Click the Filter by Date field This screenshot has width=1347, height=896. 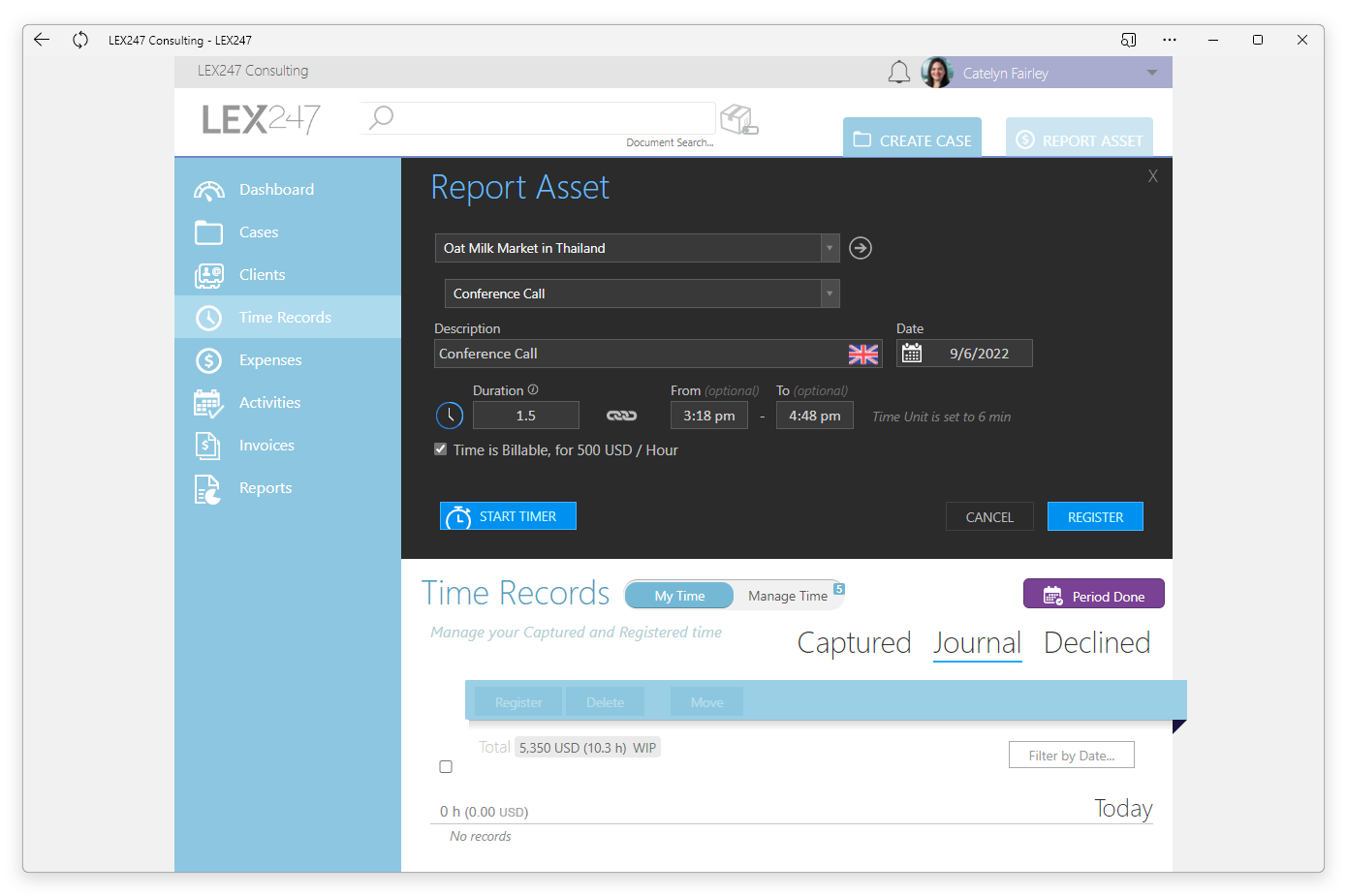[x=1072, y=756]
